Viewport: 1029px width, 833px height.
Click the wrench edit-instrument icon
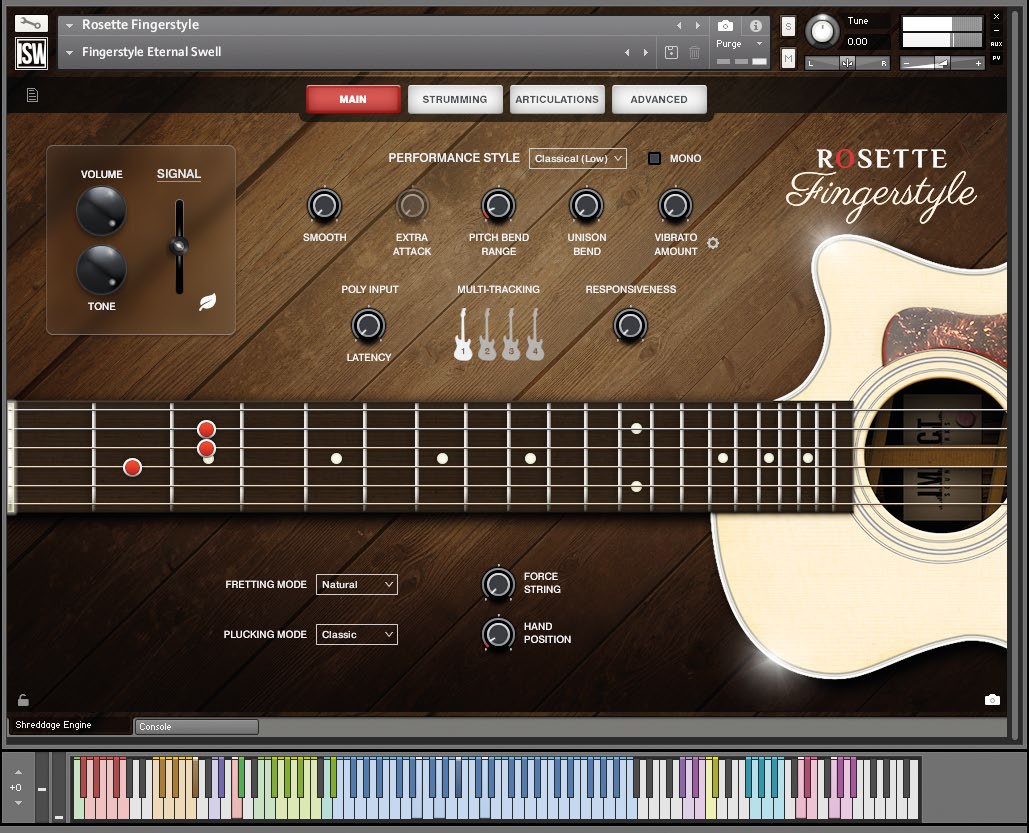point(31,24)
